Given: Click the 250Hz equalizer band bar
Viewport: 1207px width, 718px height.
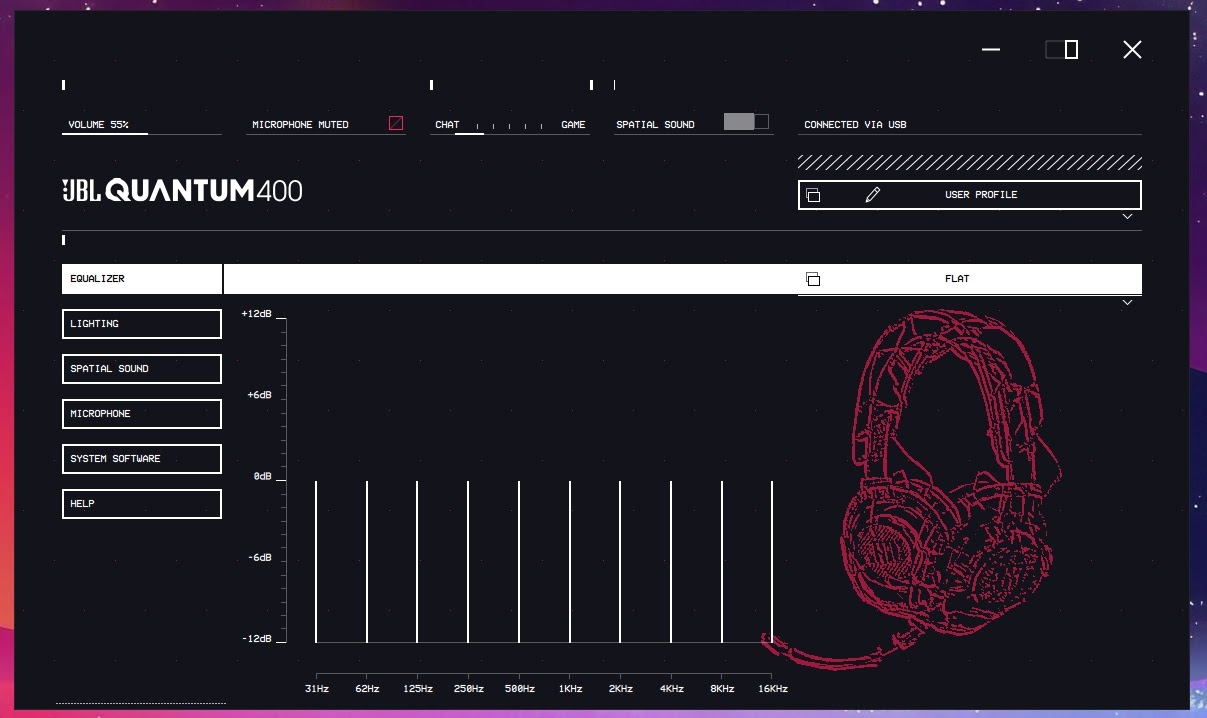Looking at the screenshot, I should click(468, 561).
